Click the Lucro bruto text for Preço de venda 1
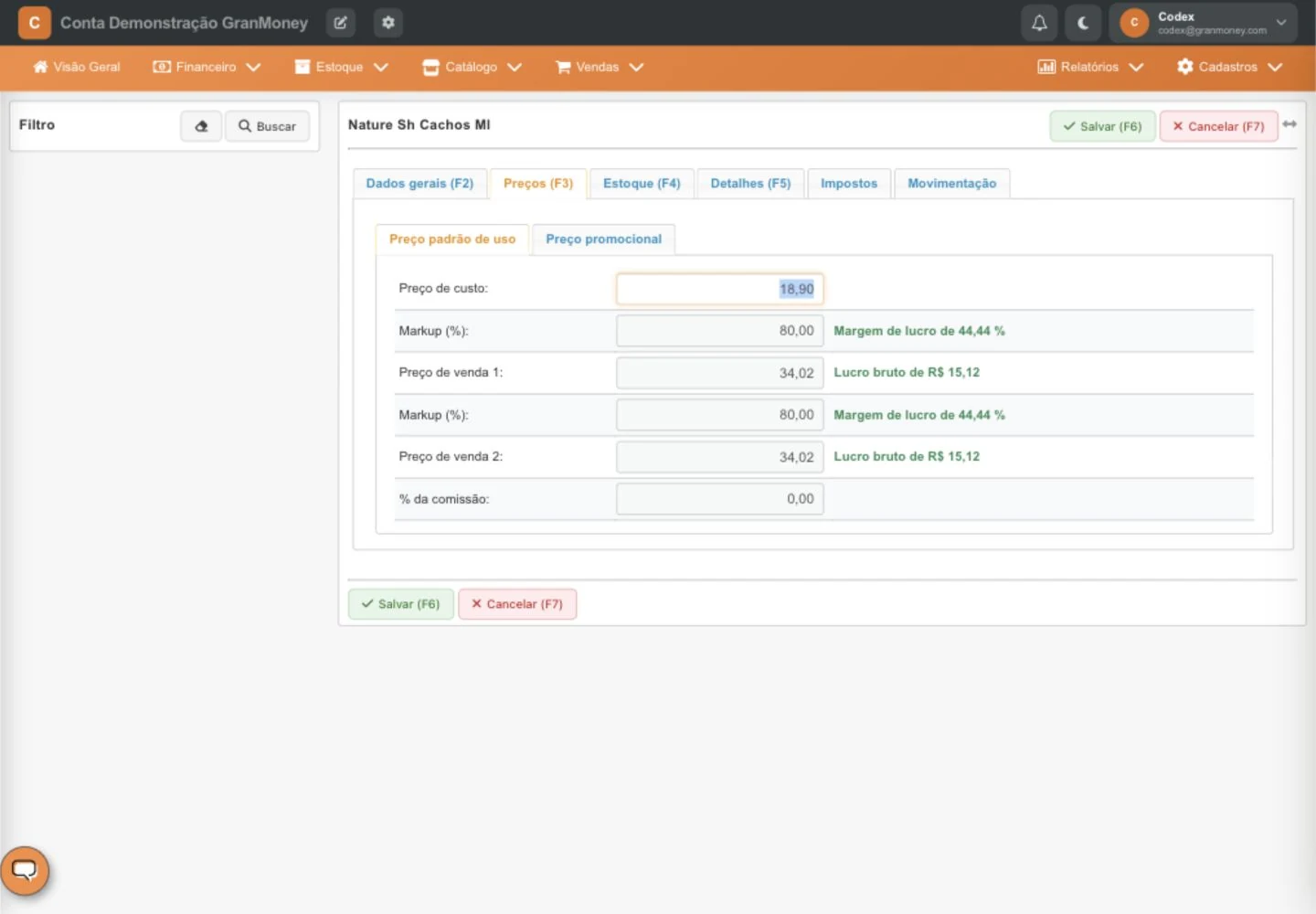Screen dimensions: 1316x914 (907, 373)
